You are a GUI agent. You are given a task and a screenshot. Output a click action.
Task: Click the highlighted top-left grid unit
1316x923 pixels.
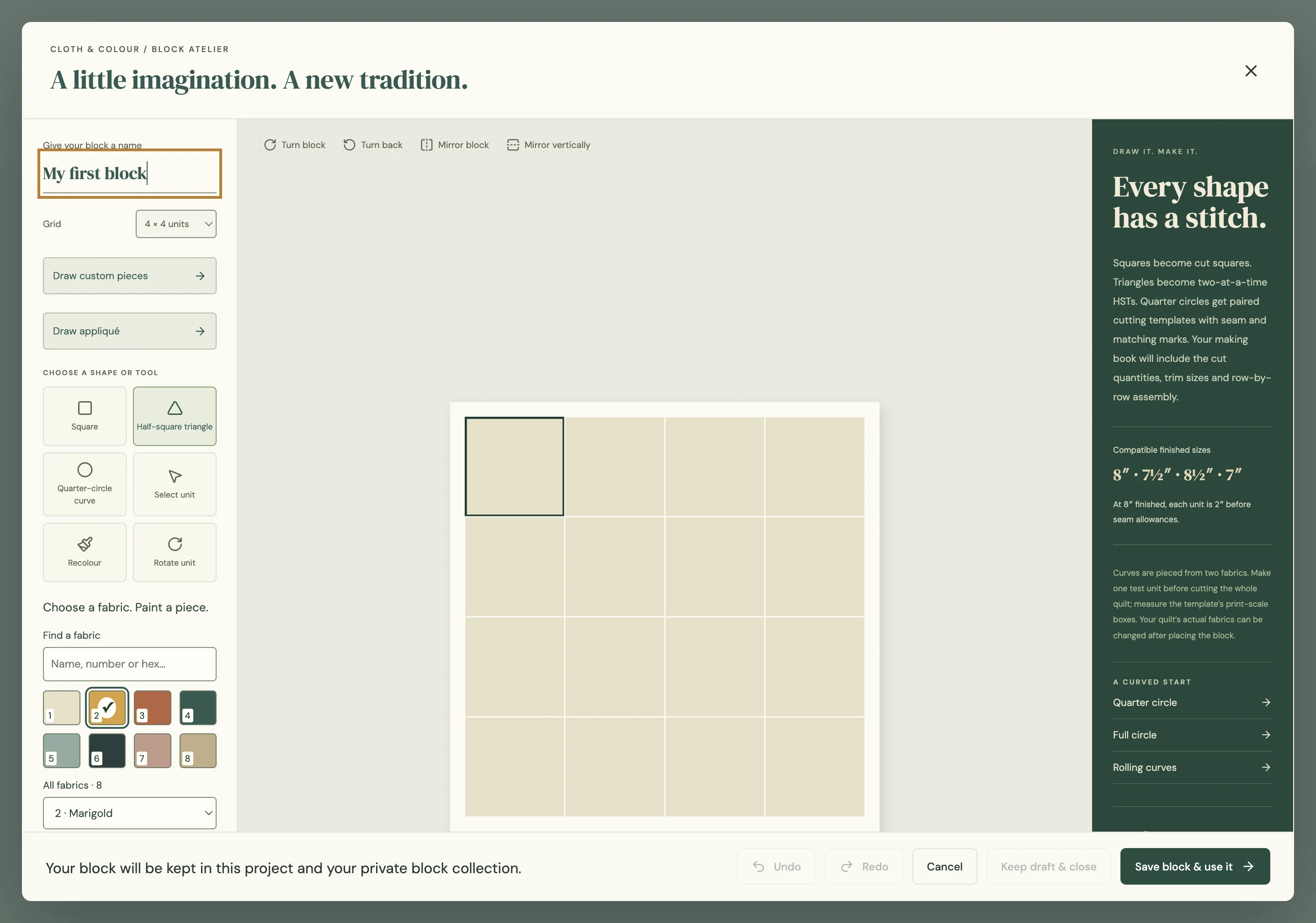(x=514, y=467)
